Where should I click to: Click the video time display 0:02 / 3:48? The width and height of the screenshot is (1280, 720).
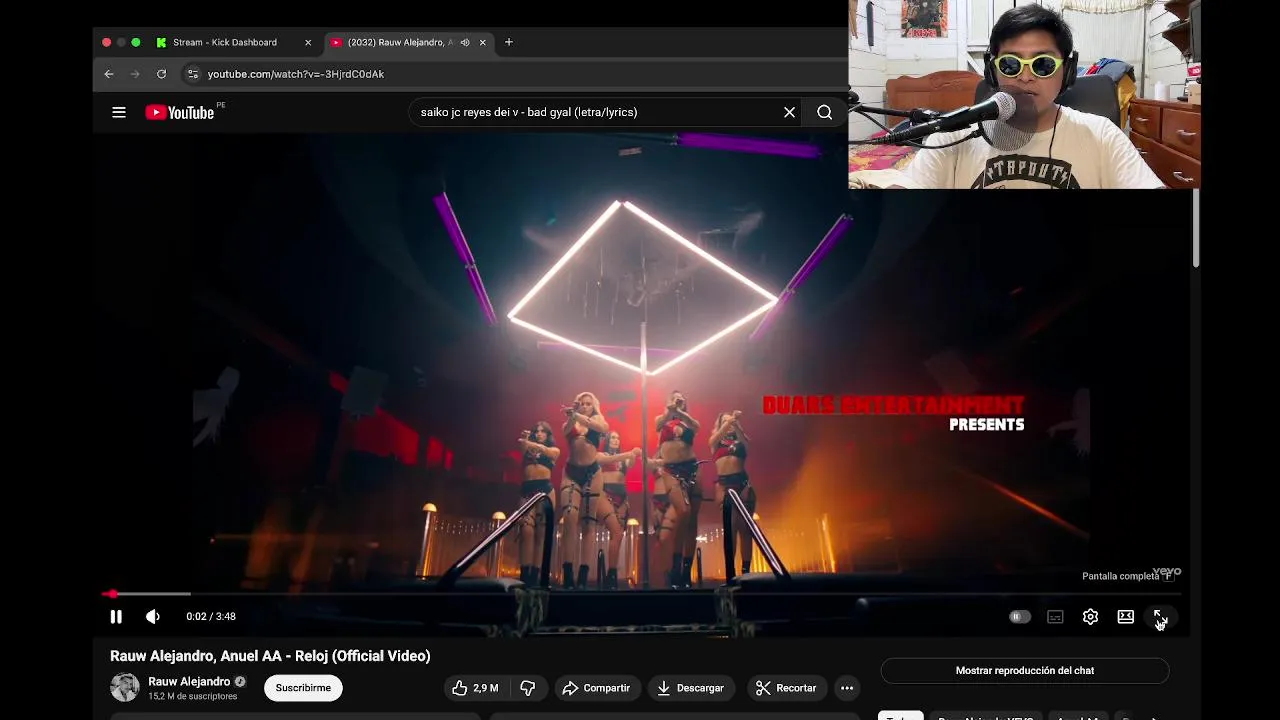pos(211,617)
